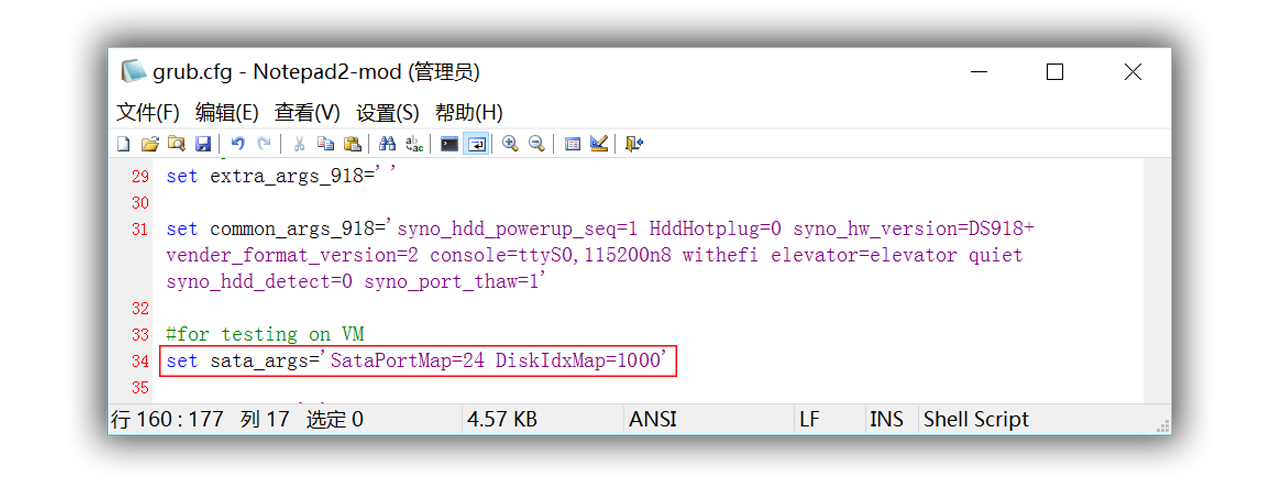This screenshot has width=1280, height=480.
Task: Click the LF line ending status field
Action: (809, 420)
